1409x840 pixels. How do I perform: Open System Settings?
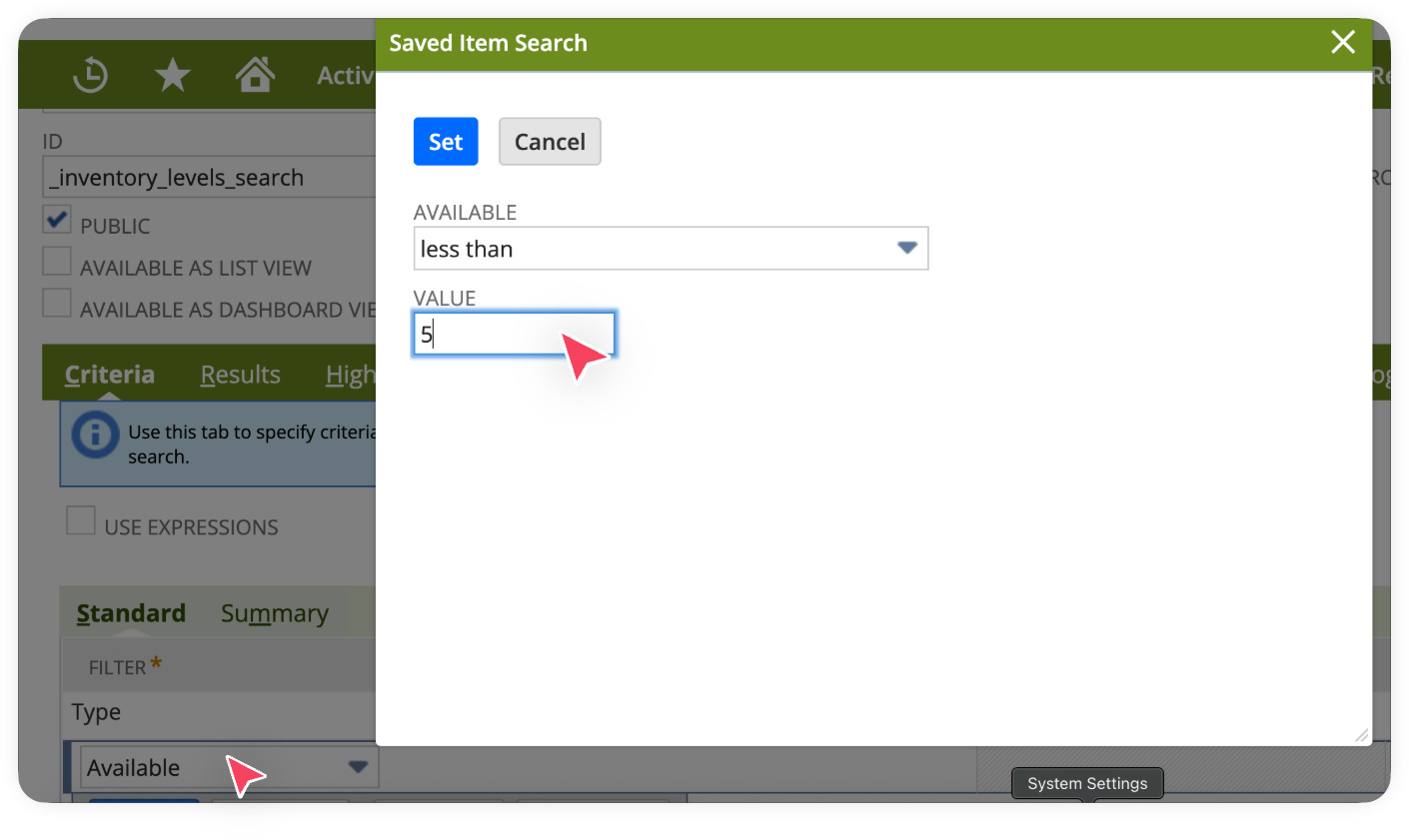(x=1087, y=783)
